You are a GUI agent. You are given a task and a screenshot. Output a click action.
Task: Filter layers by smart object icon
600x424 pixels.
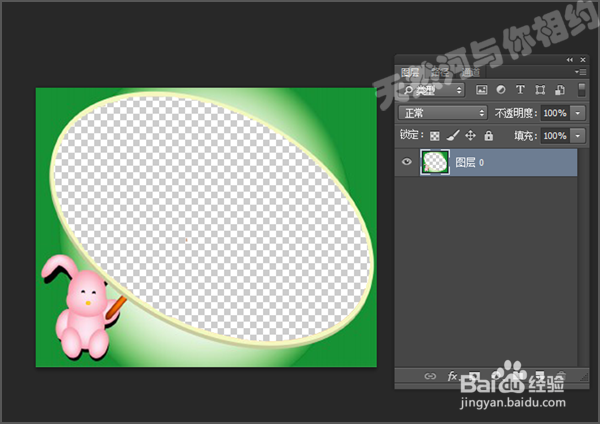click(x=560, y=90)
